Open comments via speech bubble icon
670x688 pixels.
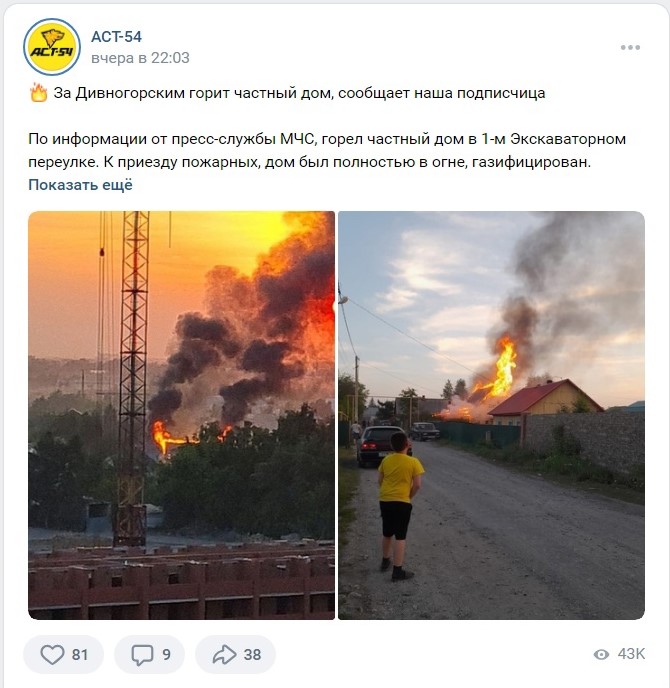click(x=142, y=655)
